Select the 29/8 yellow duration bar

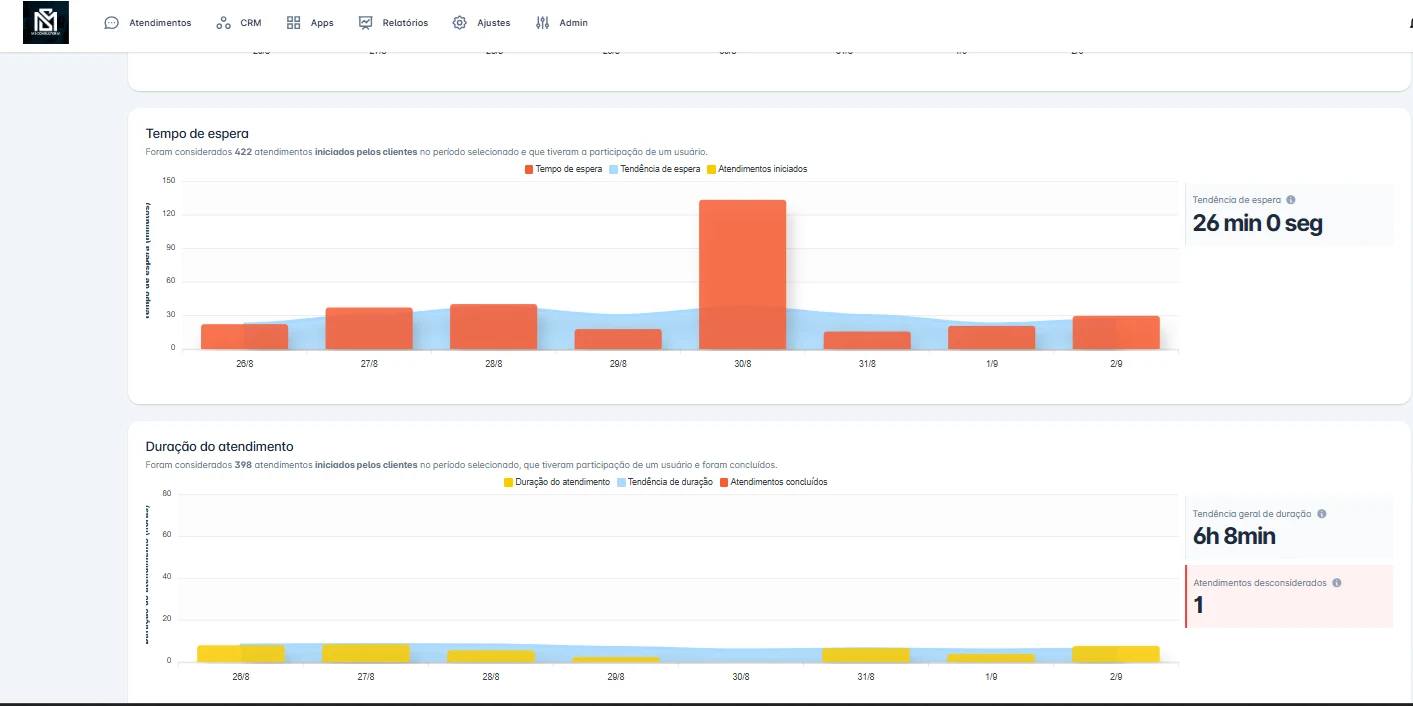[x=616, y=659]
